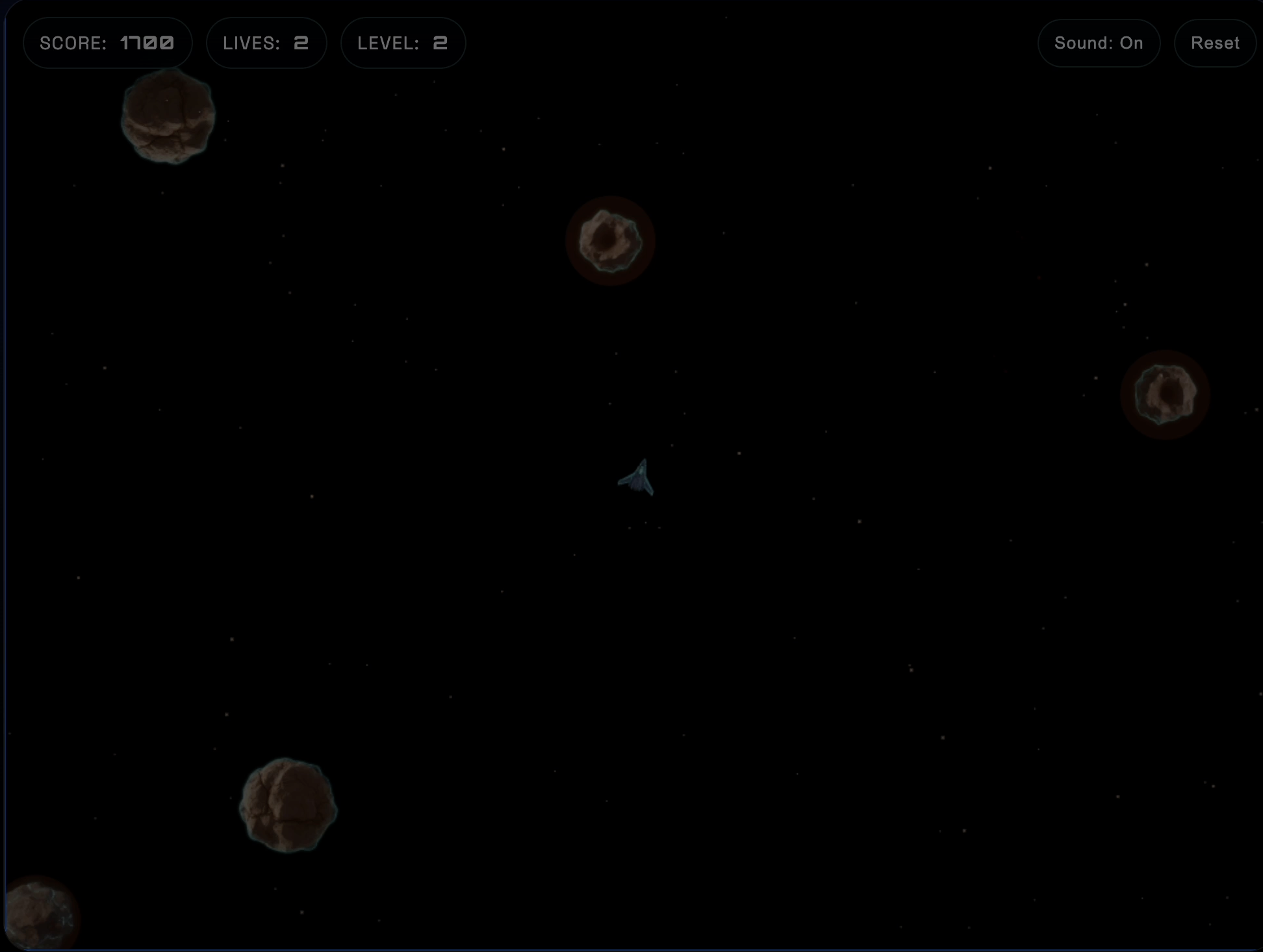Click the LEVEL label text
The width and height of the screenshot is (1263, 952).
[x=388, y=44]
